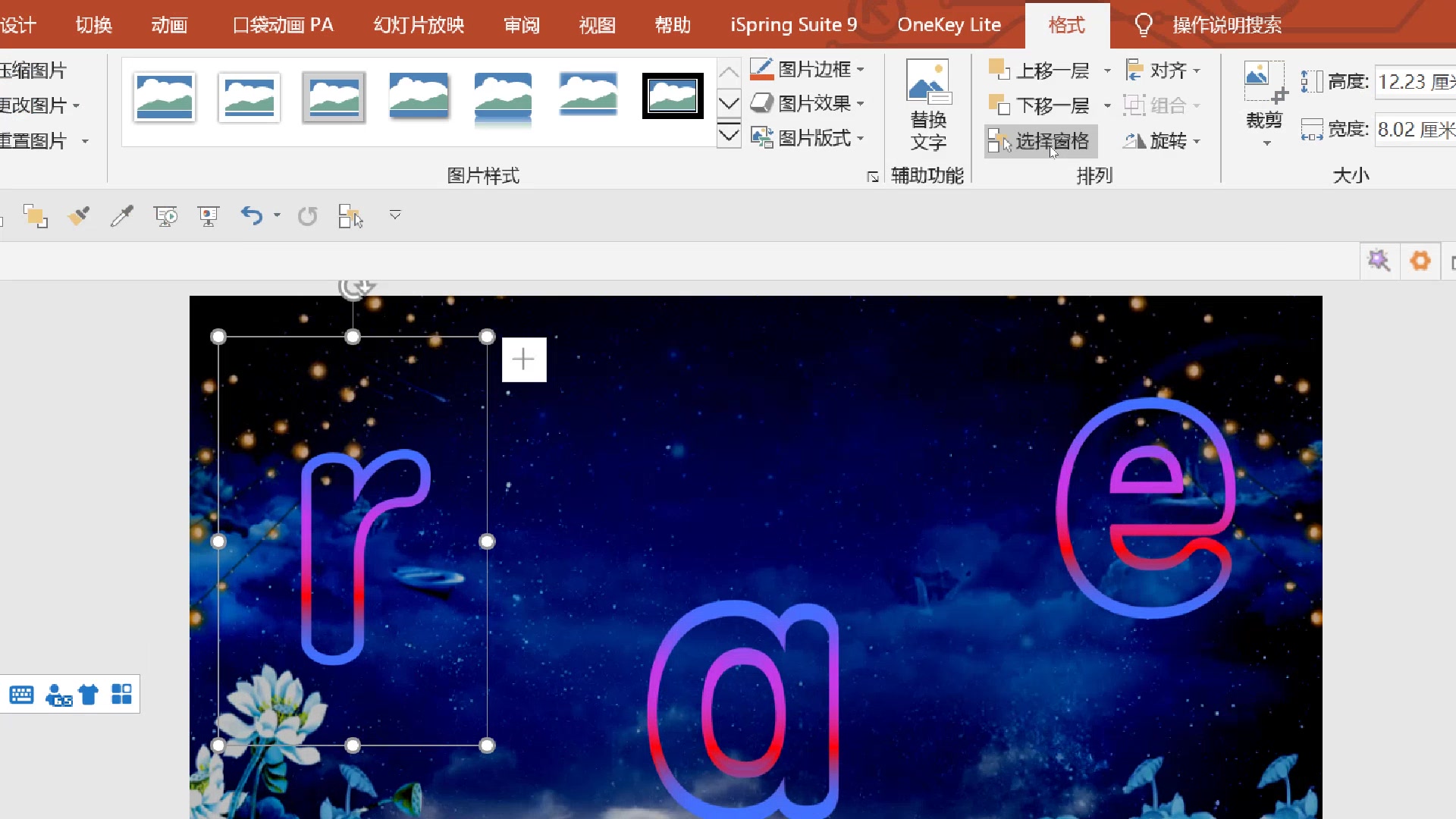Apply the sixth soft-edge picture style
Viewport: 1456px width, 819px height.
tap(588, 94)
